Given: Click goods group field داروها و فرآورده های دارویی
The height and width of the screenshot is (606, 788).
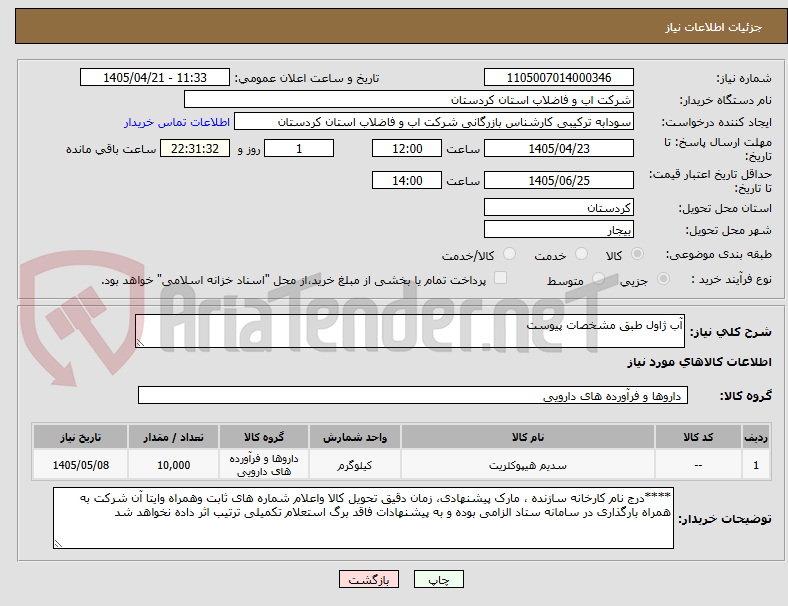Looking at the screenshot, I should pos(413,395).
